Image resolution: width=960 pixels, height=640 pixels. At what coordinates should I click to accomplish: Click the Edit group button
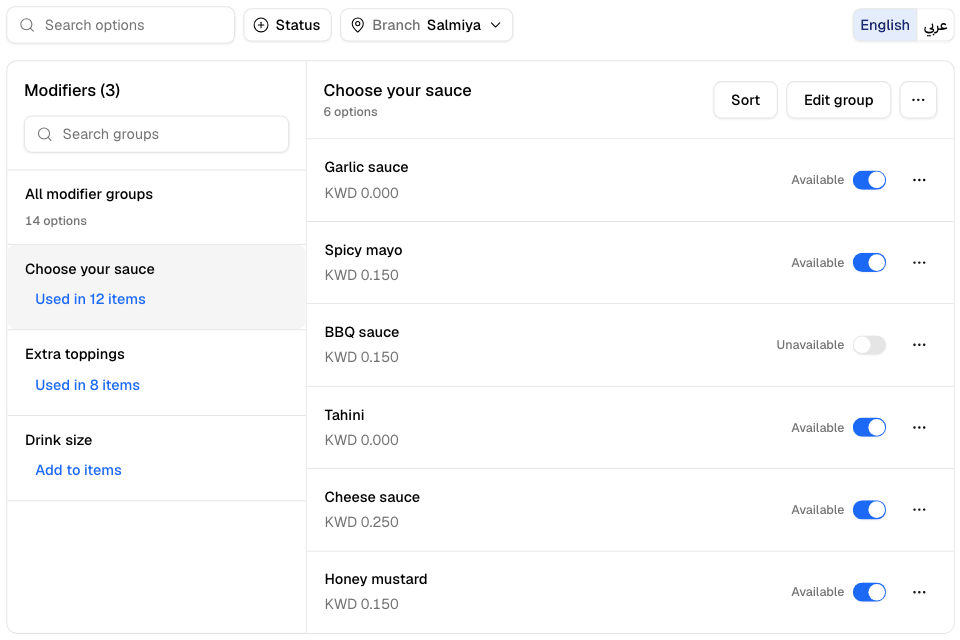838,100
